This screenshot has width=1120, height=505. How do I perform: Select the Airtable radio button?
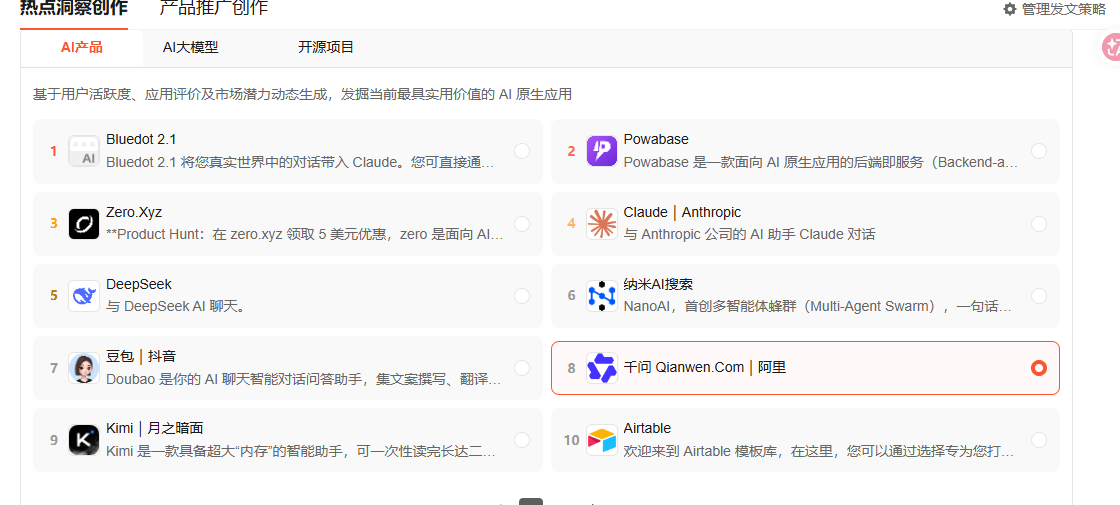pos(1039,440)
